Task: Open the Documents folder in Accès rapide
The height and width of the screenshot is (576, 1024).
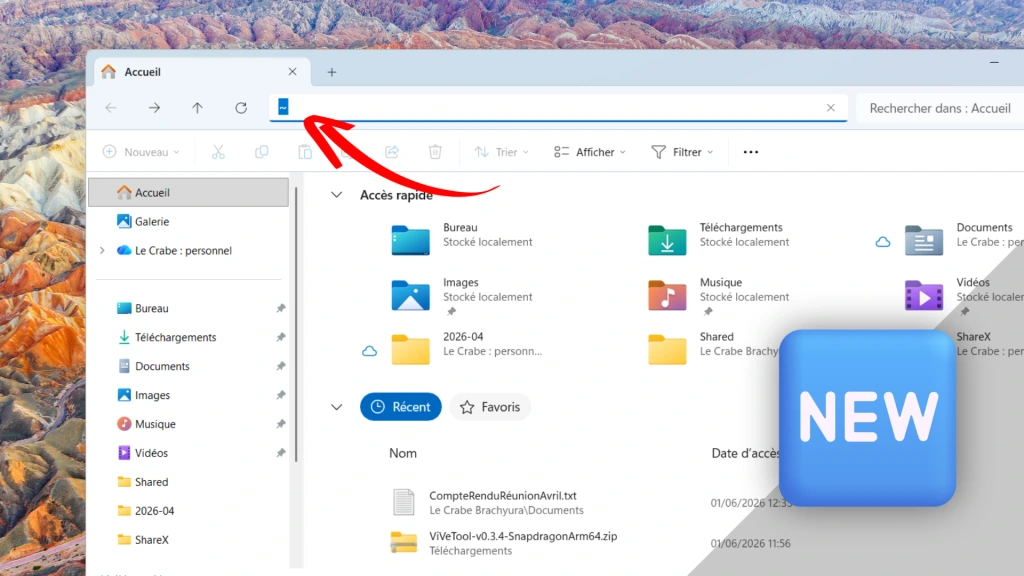Action: (964, 238)
